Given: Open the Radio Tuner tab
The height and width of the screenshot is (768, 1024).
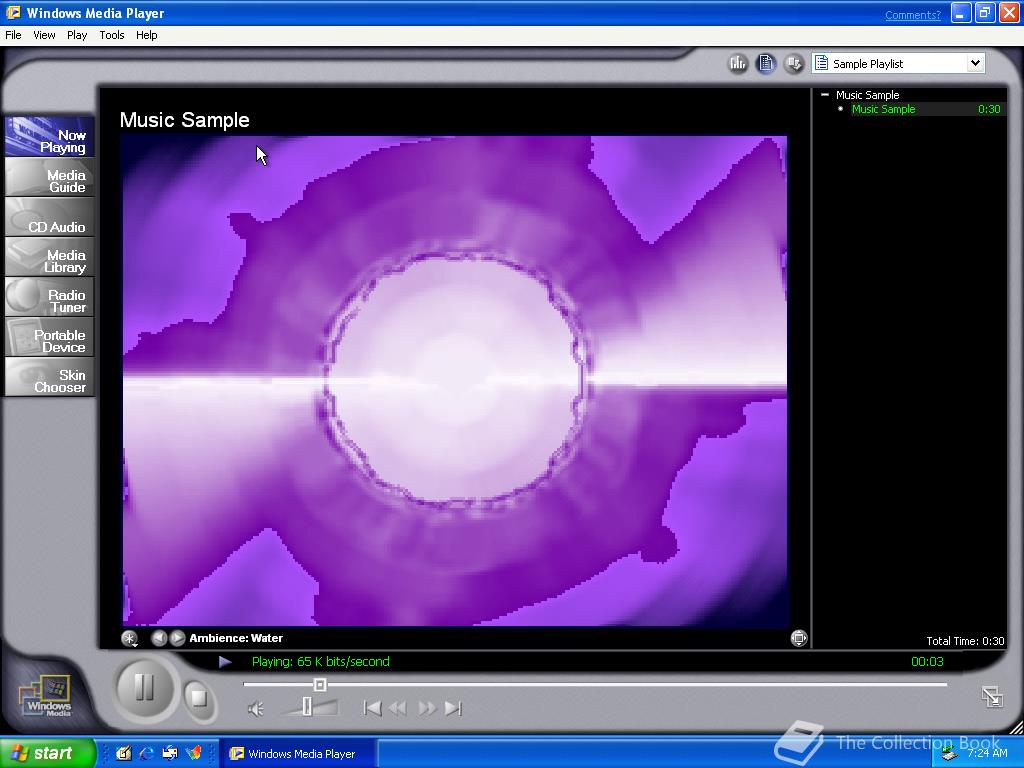Looking at the screenshot, I should coord(50,297).
